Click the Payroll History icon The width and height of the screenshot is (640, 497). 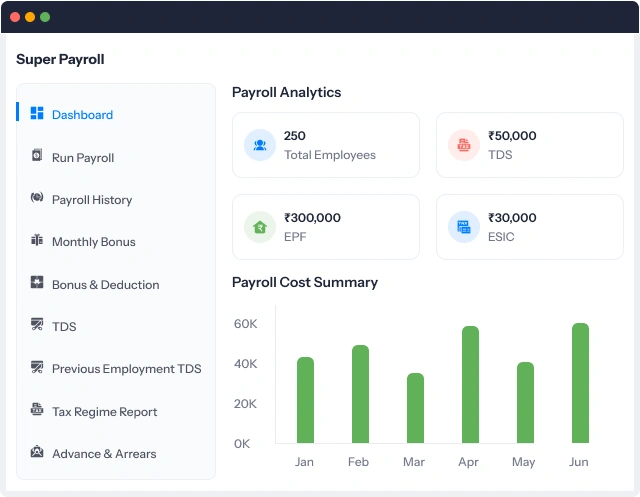(37, 197)
